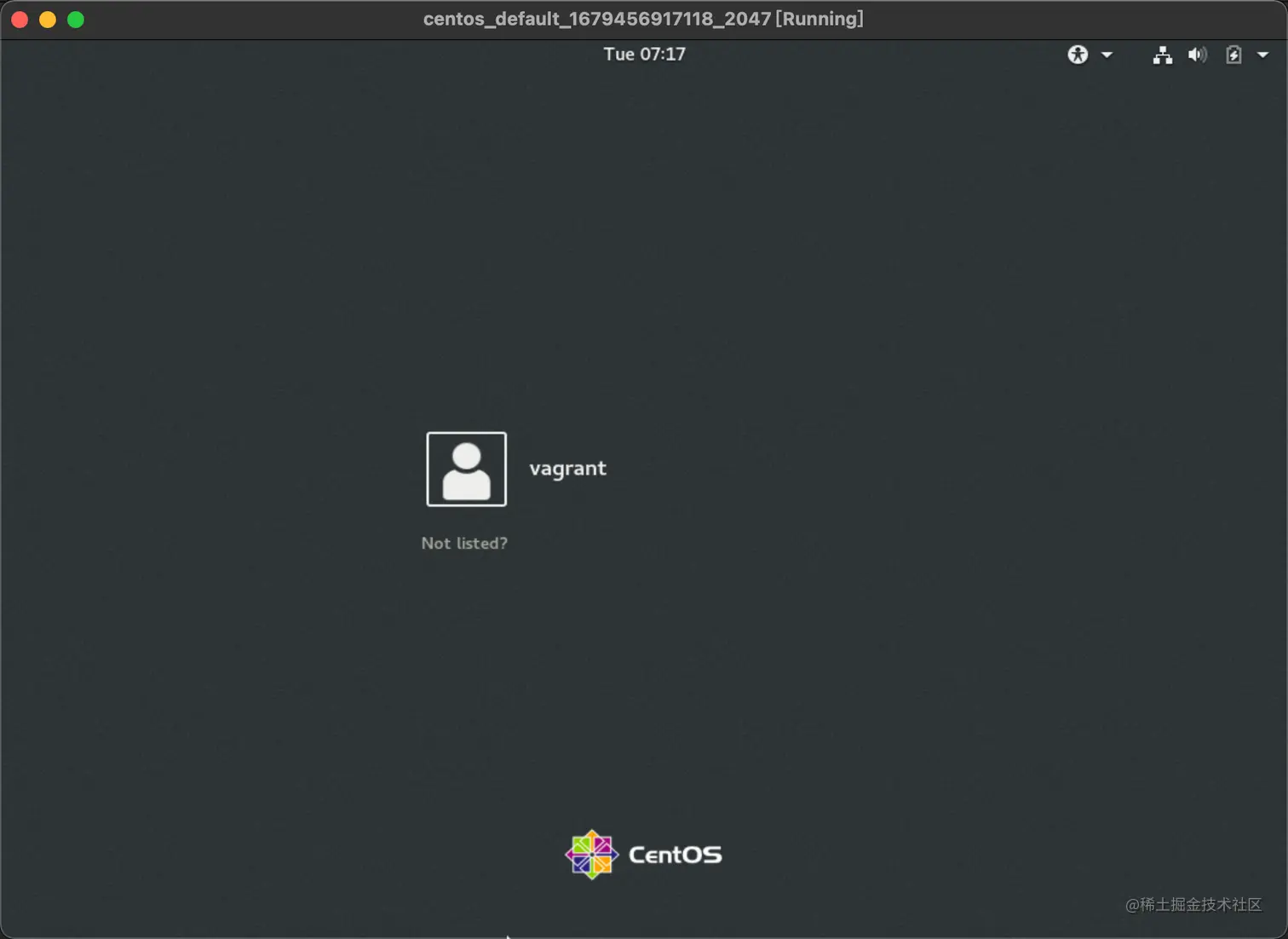Expand the accessibility dropdown arrow

click(x=1107, y=55)
